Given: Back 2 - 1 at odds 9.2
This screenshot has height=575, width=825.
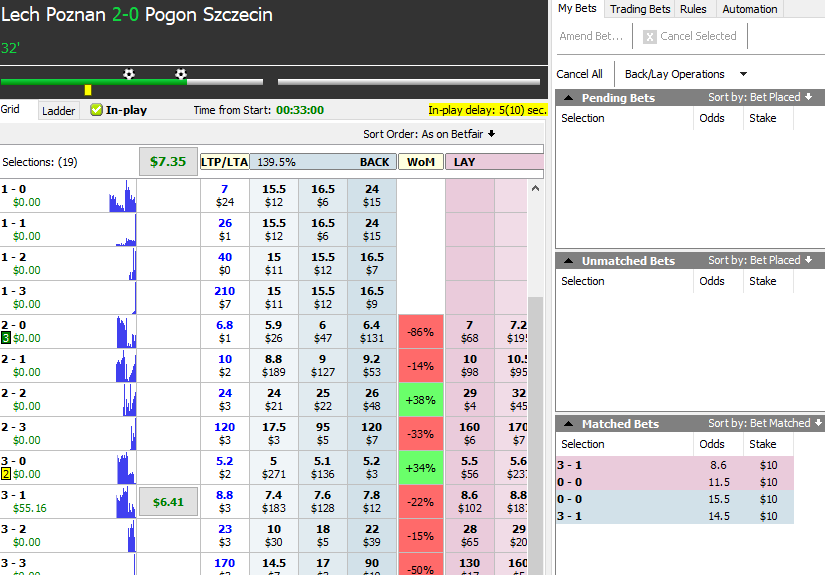Looking at the screenshot, I should pos(371,366).
